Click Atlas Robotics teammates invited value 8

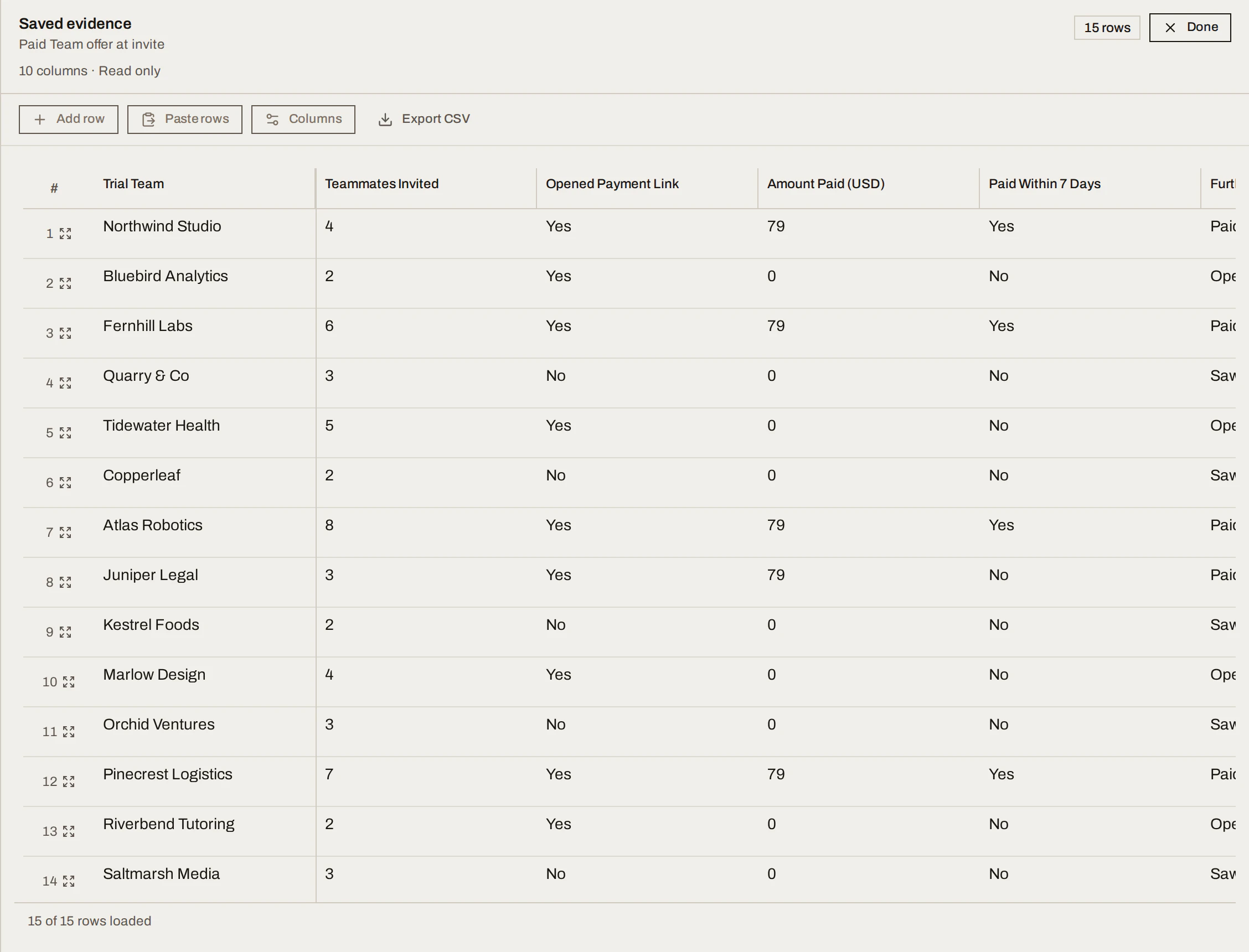coord(329,525)
